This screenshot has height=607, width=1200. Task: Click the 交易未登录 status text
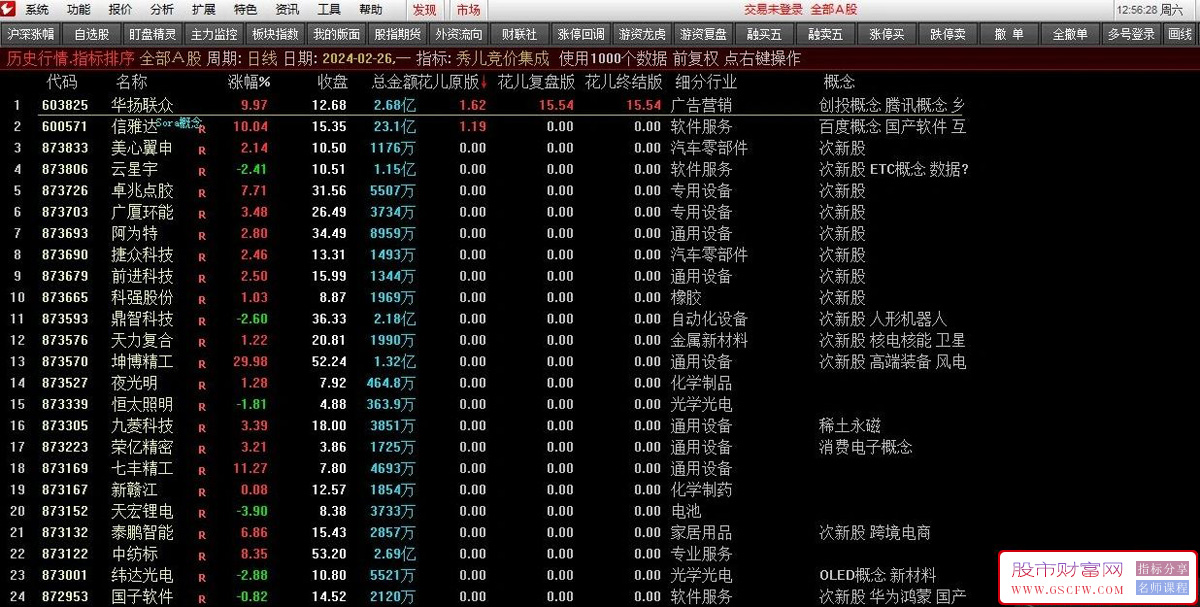[774, 9]
